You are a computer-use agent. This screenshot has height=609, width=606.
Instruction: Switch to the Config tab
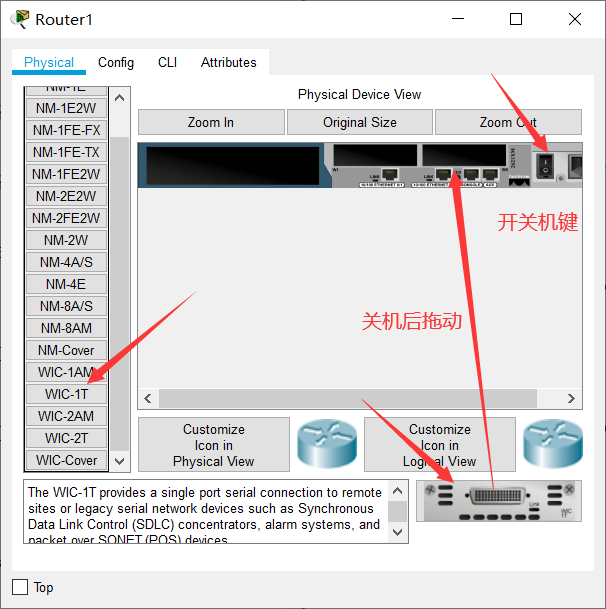[x=116, y=63]
